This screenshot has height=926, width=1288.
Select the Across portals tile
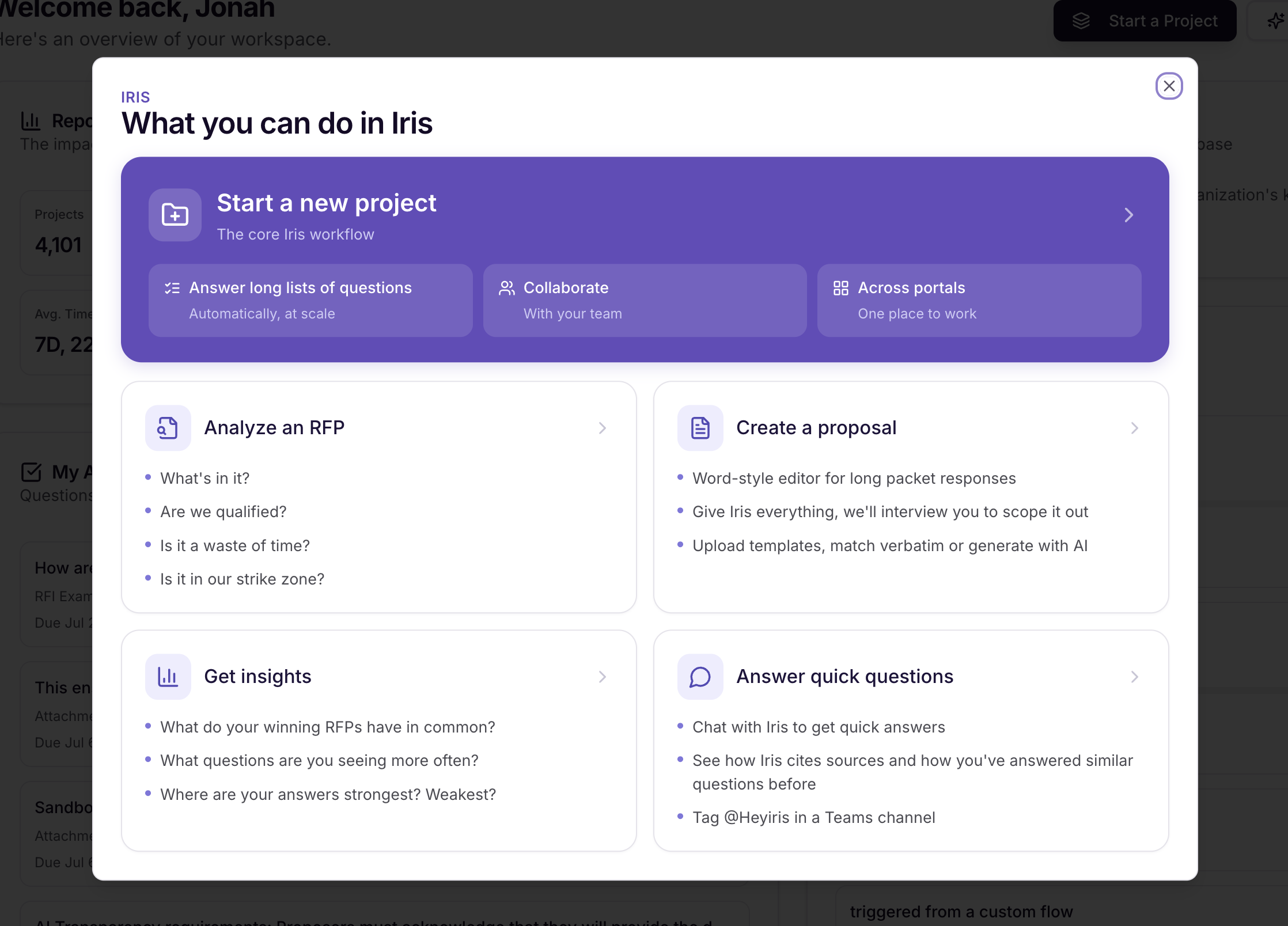(x=979, y=301)
